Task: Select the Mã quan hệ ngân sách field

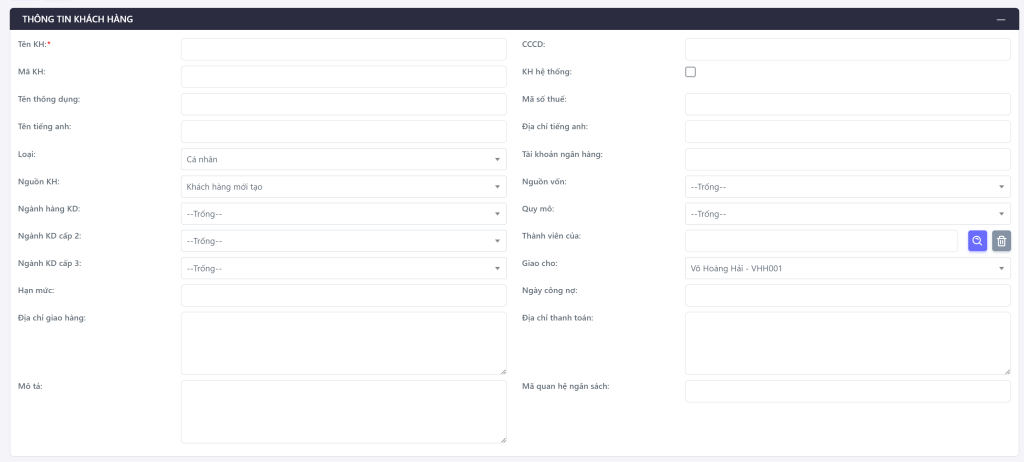Action: [x=847, y=391]
